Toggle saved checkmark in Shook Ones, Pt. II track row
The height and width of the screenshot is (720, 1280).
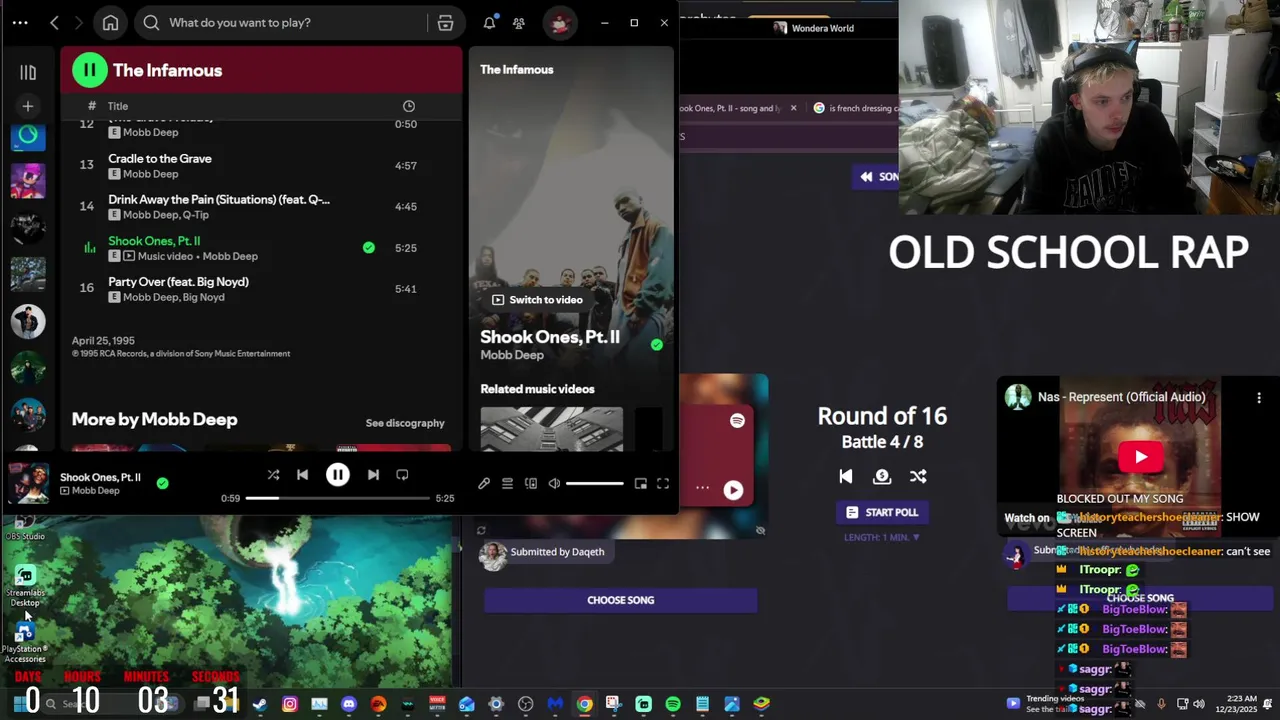tap(369, 248)
